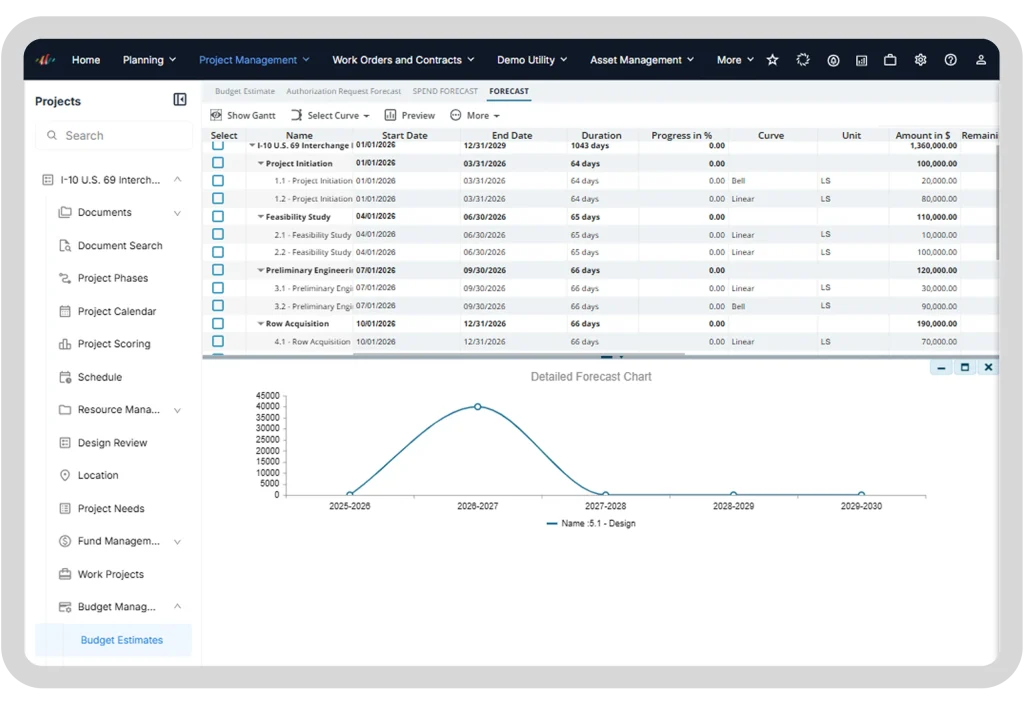The image size is (1024, 705).
Task: Click the Show Gantt button
Action: pyautogui.click(x=243, y=116)
